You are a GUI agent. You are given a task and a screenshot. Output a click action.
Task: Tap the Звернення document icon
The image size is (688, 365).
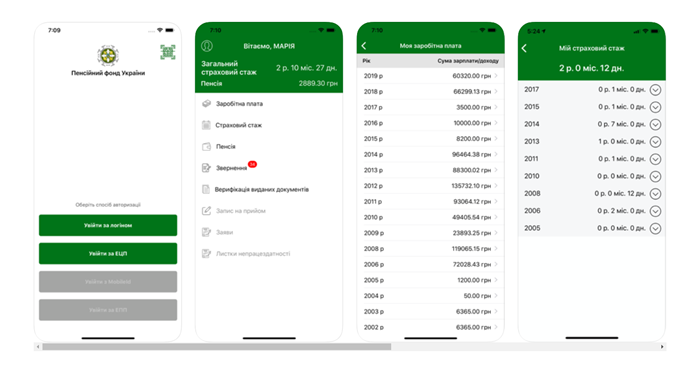tap(206, 168)
